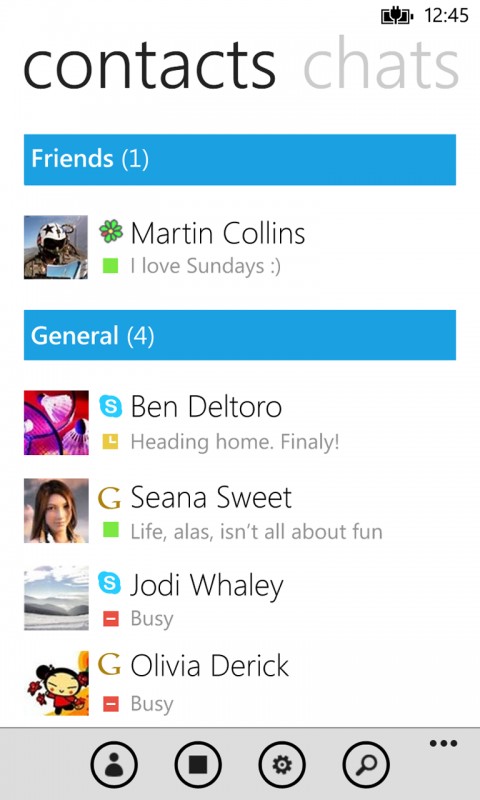Open Jodi Whaley contact name

pyautogui.click(x=207, y=585)
